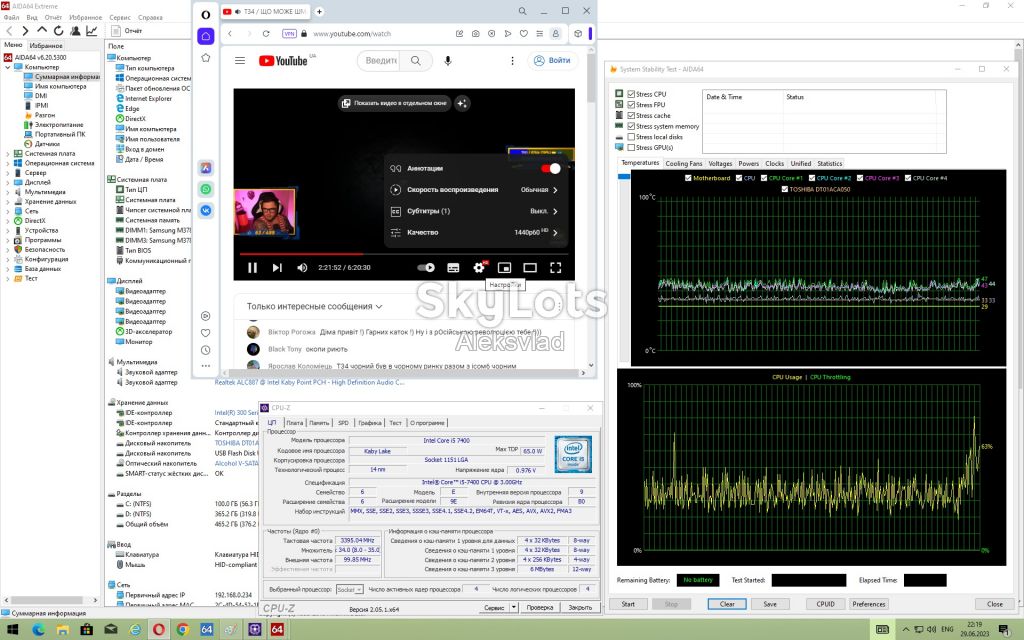Open Preferences in System Stability Test
Screen dimensions: 1024x640
[869, 604]
